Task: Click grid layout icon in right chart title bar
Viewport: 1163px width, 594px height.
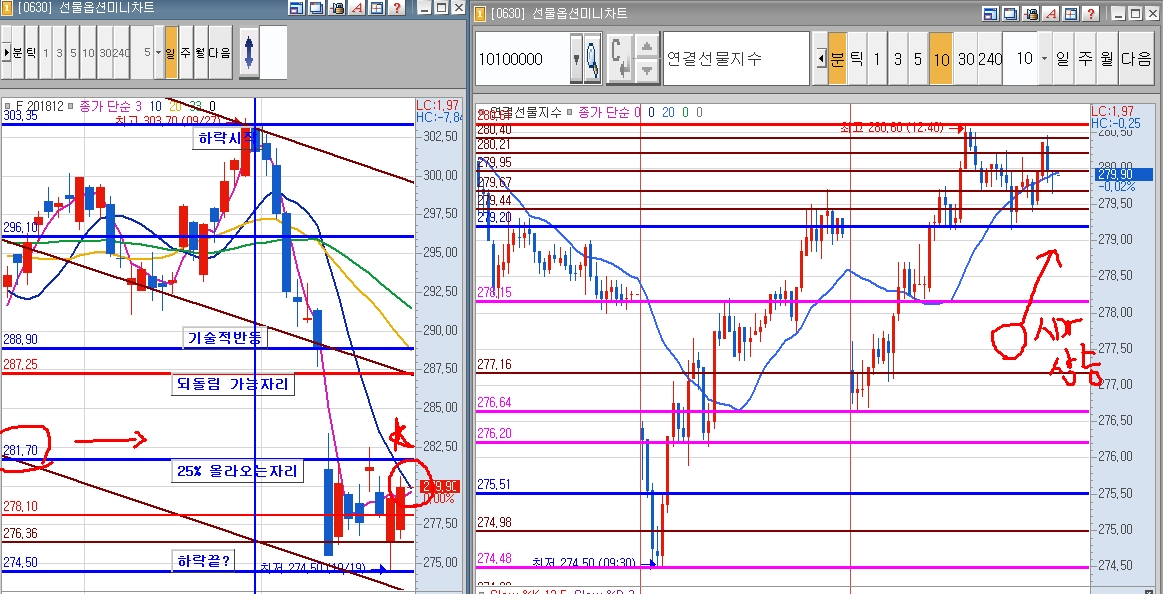Action: click(x=1071, y=13)
